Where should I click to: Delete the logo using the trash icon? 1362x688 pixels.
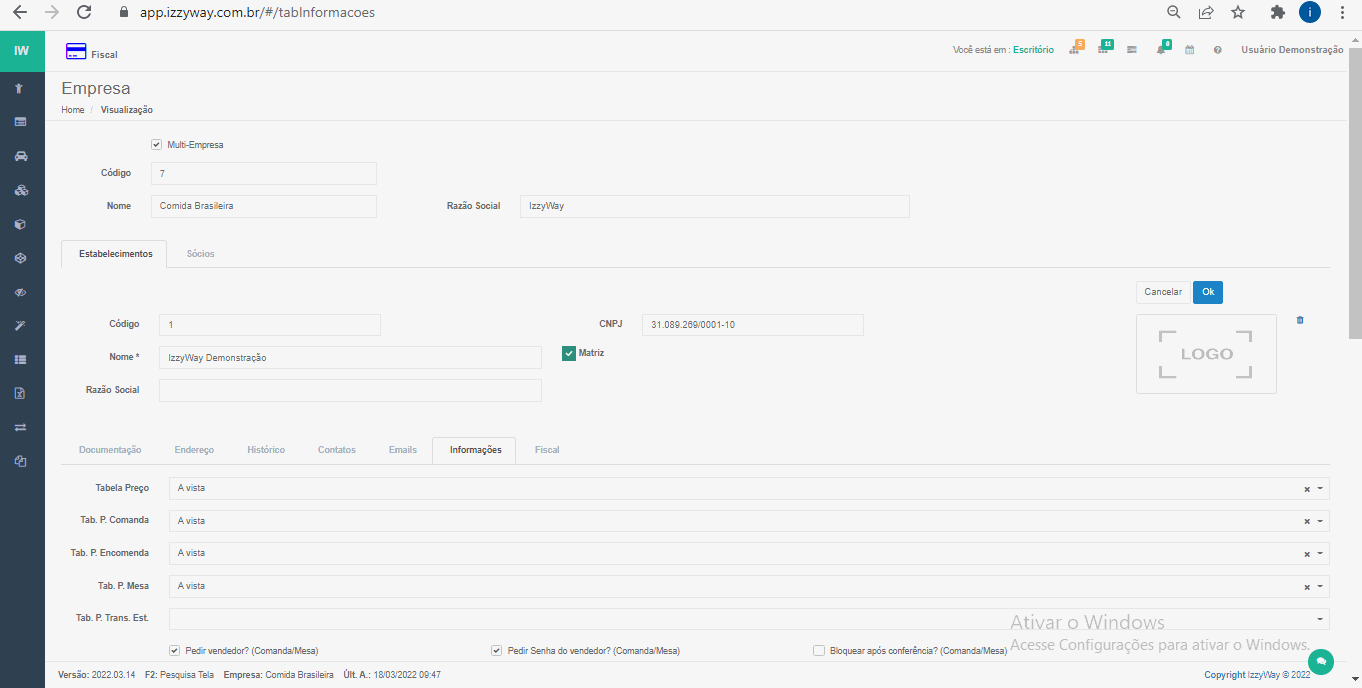coord(1300,320)
